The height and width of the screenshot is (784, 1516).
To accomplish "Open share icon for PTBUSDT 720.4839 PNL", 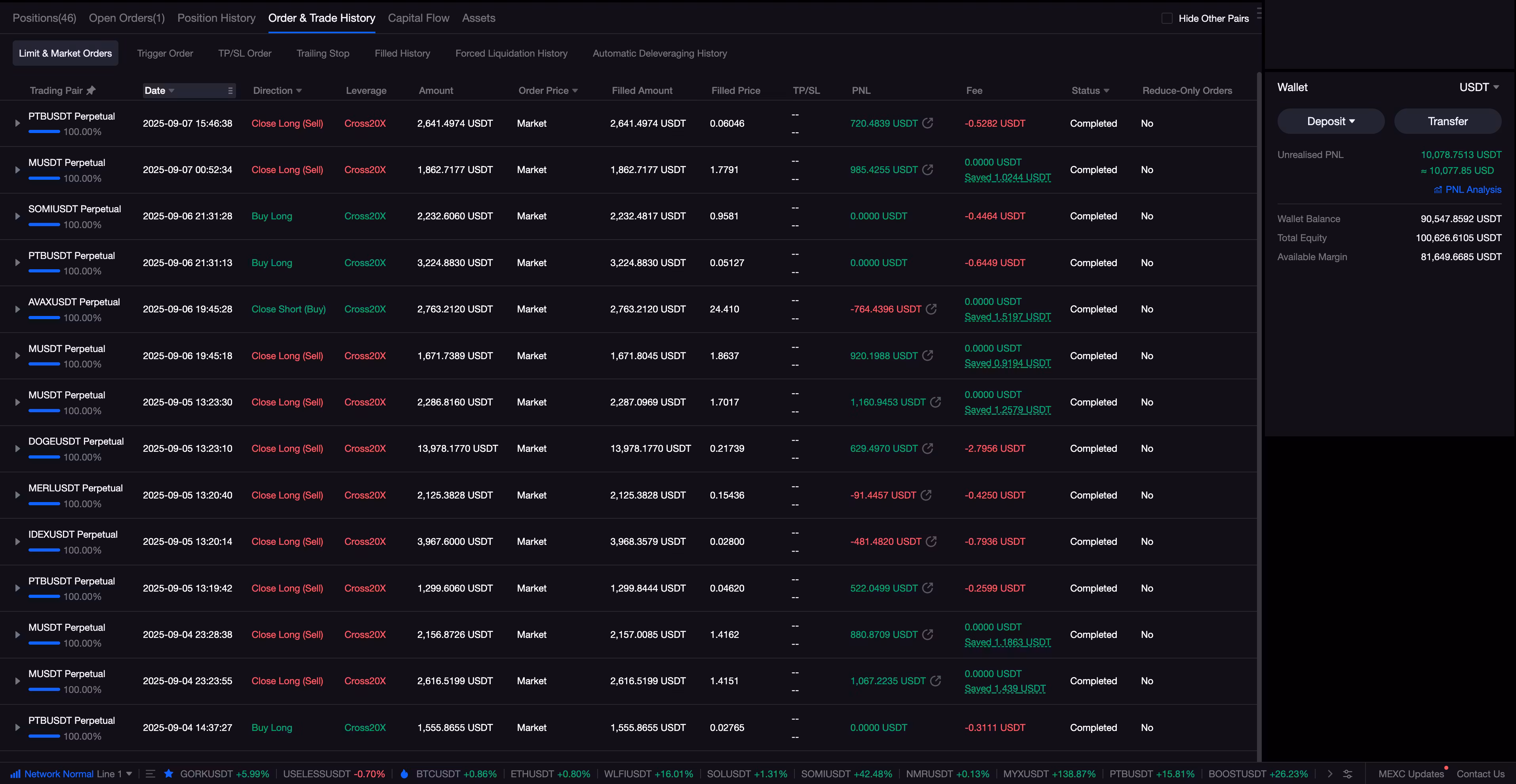I will pos(928,123).
